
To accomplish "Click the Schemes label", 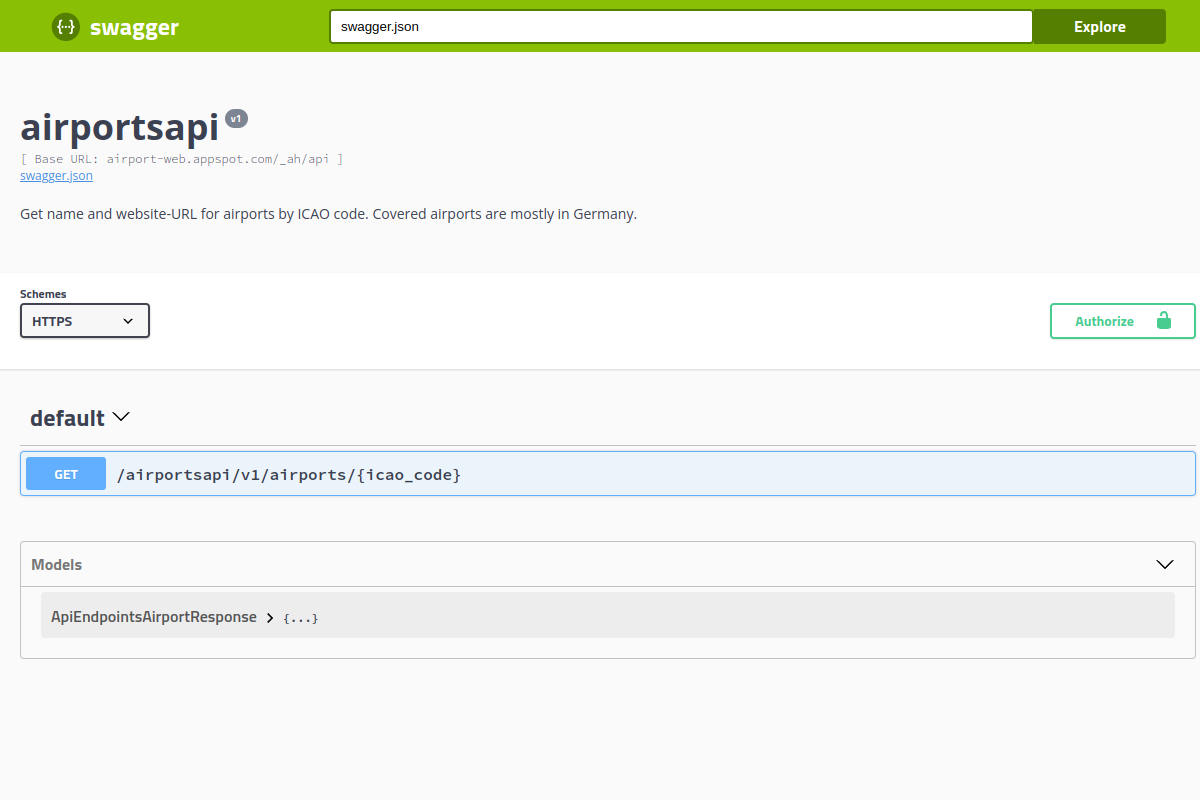I will pos(43,294).
